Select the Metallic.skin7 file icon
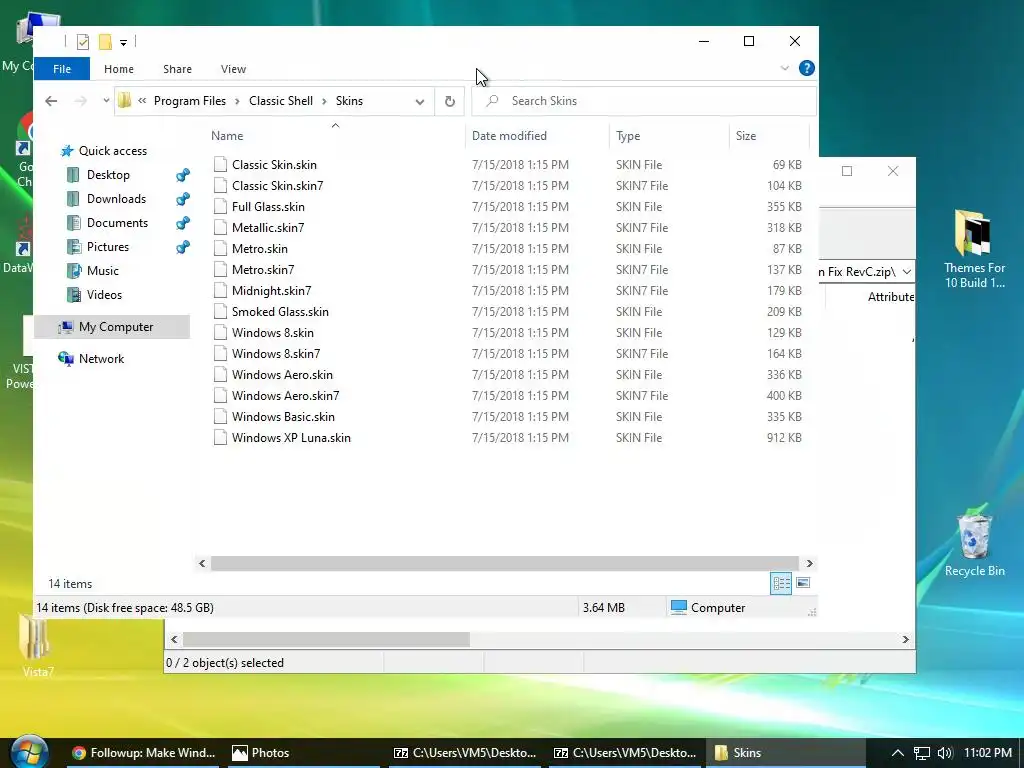Screen dimensions: 1024x768 click(220, 227)
